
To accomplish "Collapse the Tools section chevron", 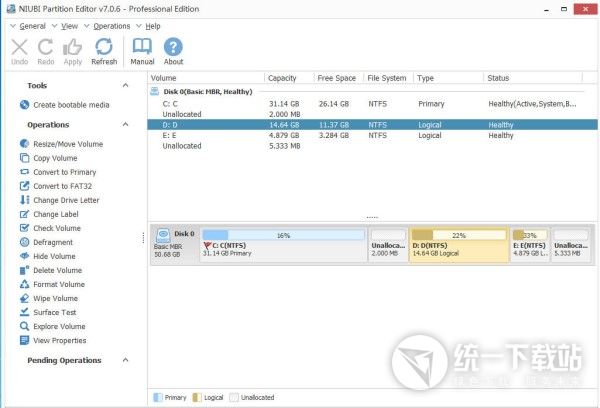I will (x=125, y=86).
